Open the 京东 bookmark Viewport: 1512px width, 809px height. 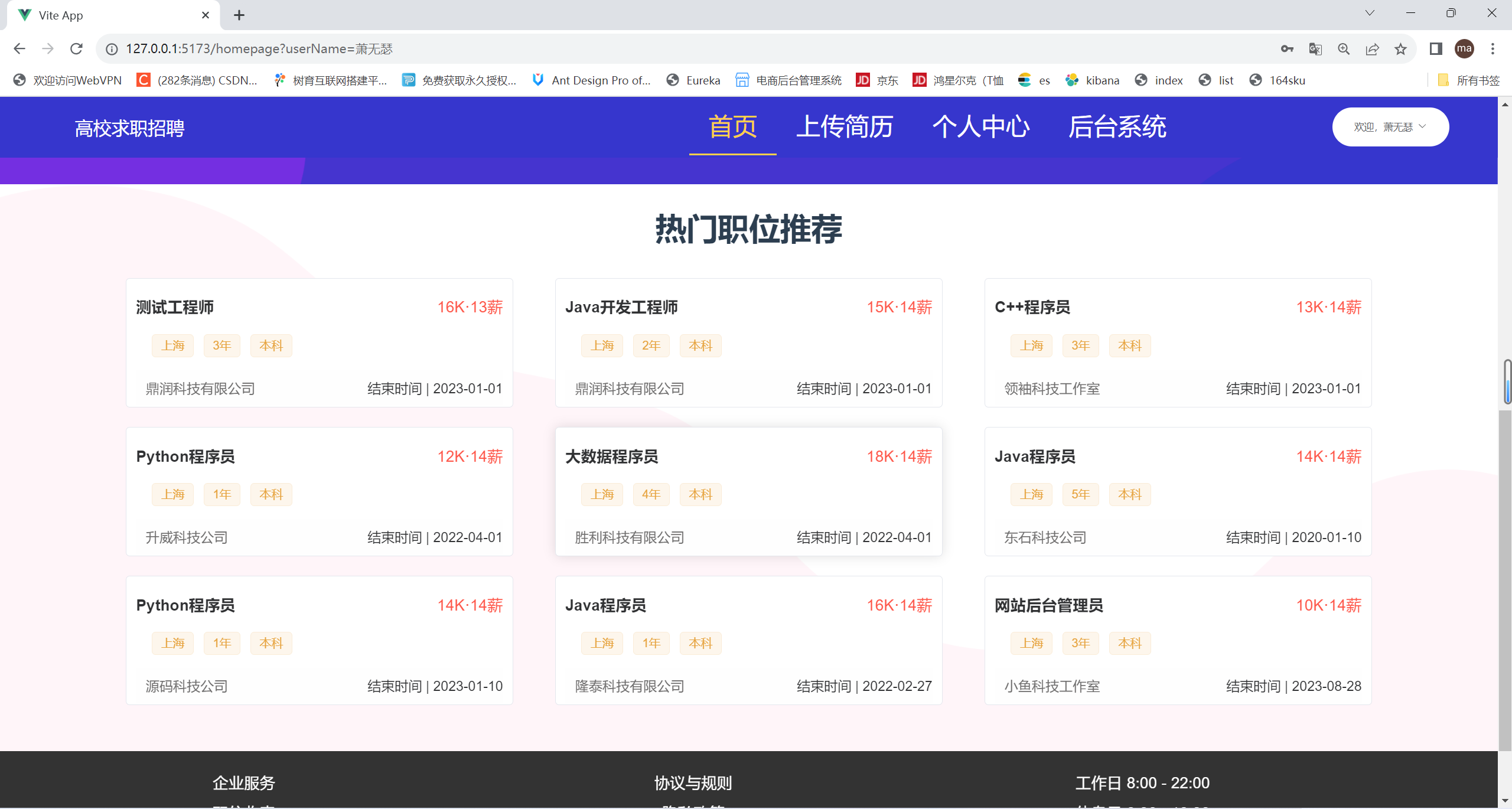[x=877, y=80]
